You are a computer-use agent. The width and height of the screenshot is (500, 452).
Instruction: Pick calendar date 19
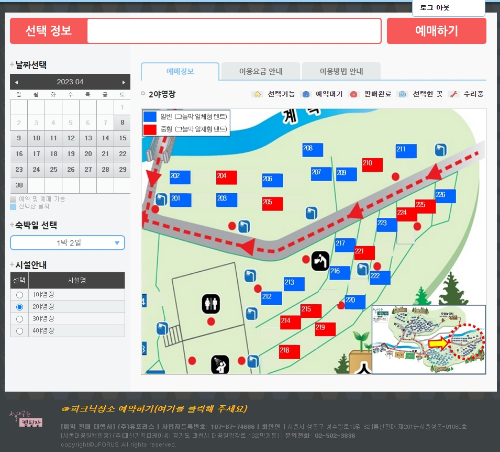pos(71,154)
